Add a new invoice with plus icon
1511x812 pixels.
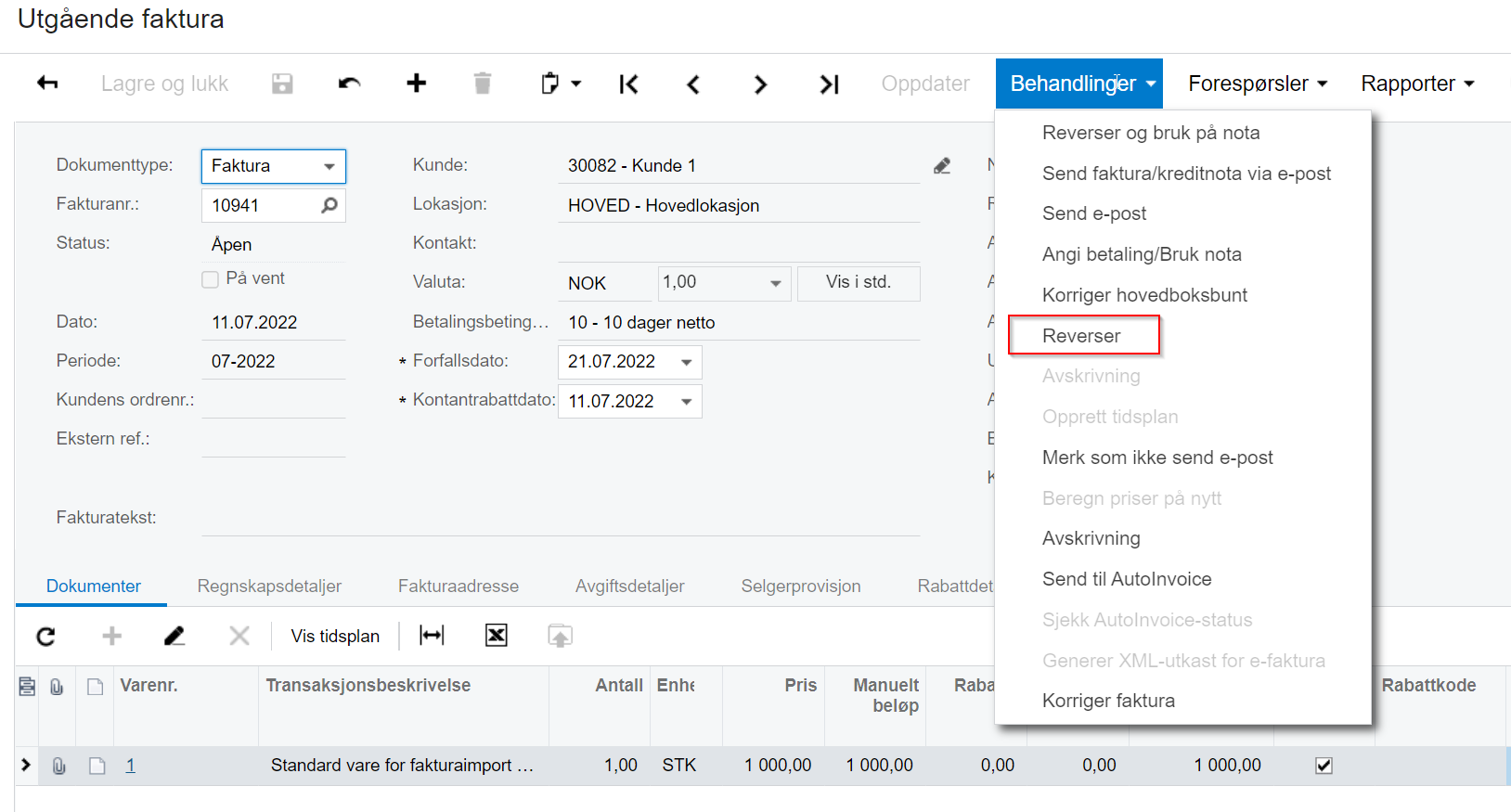417,84
